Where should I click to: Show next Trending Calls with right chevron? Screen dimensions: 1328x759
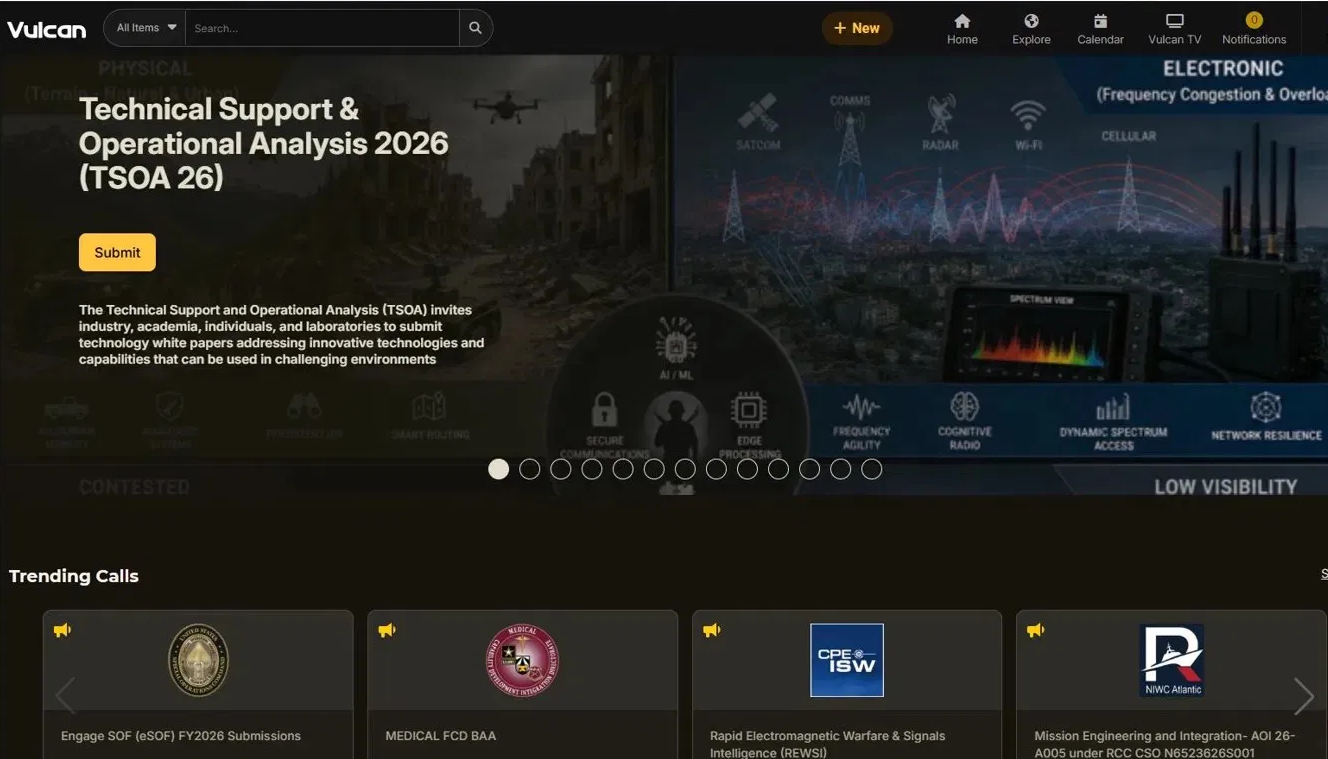1304,696
